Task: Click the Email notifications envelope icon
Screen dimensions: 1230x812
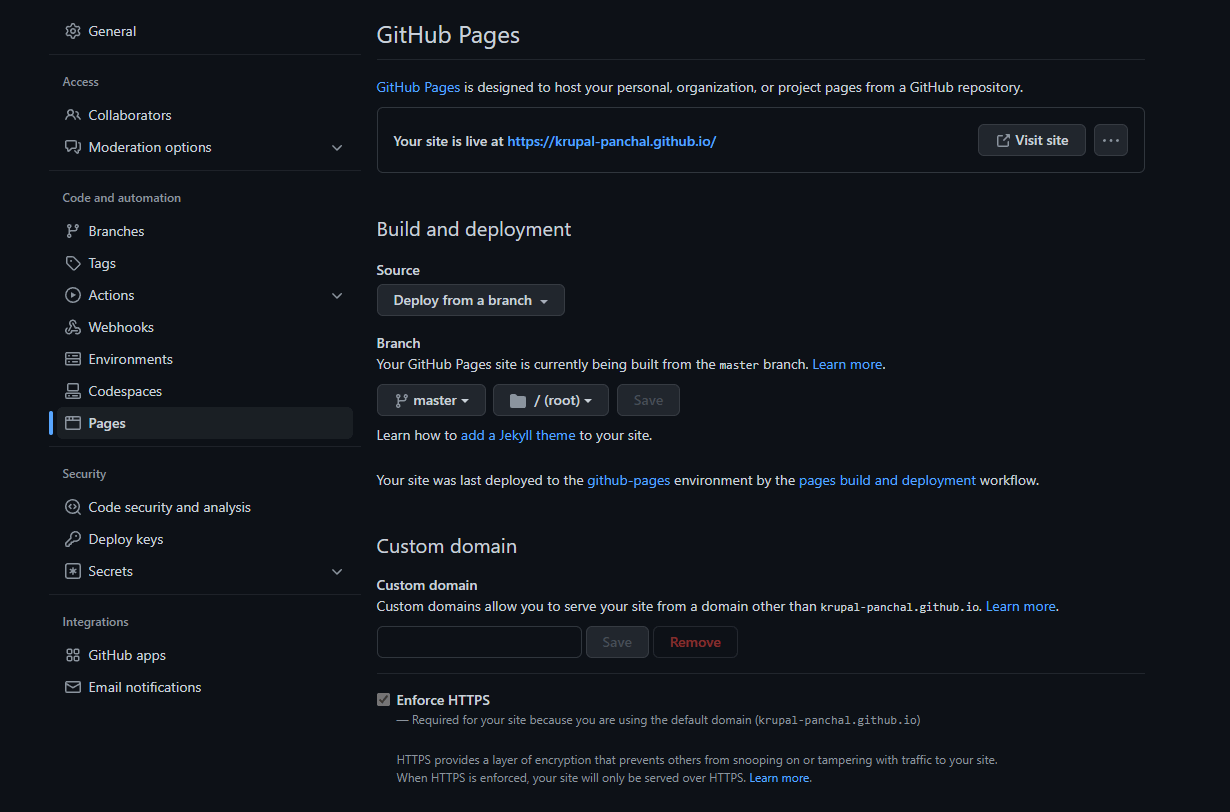Action: 73,687
